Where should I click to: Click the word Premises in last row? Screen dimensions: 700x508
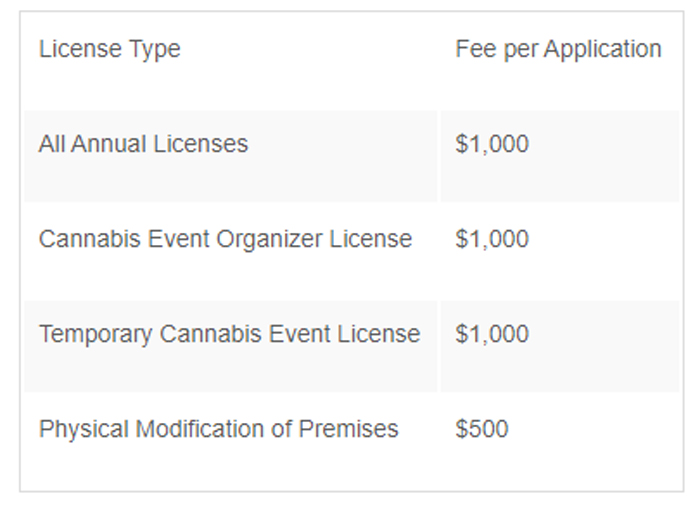(x=348, y=429)
